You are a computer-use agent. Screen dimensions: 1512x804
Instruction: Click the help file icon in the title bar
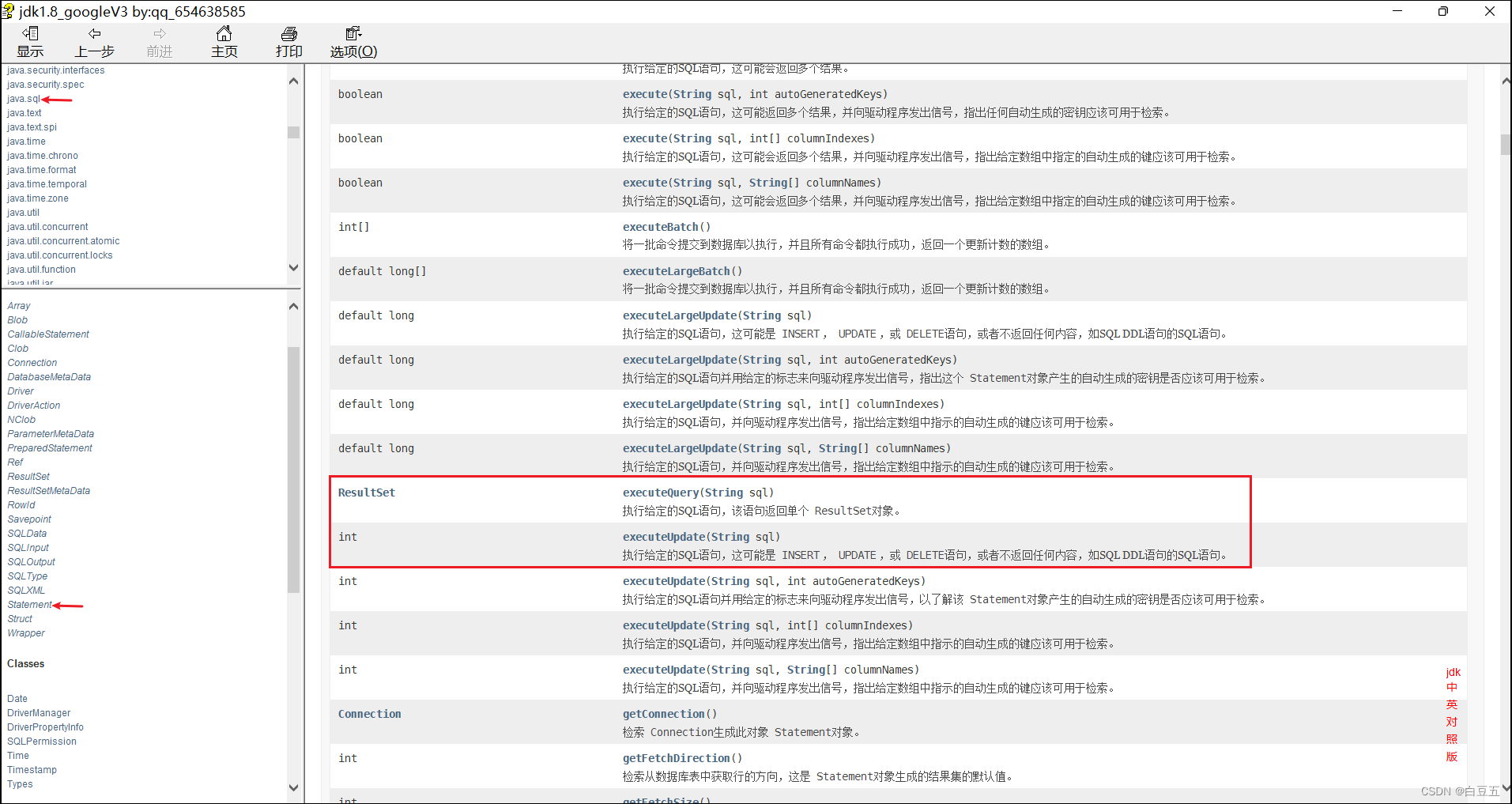point(7,10)
